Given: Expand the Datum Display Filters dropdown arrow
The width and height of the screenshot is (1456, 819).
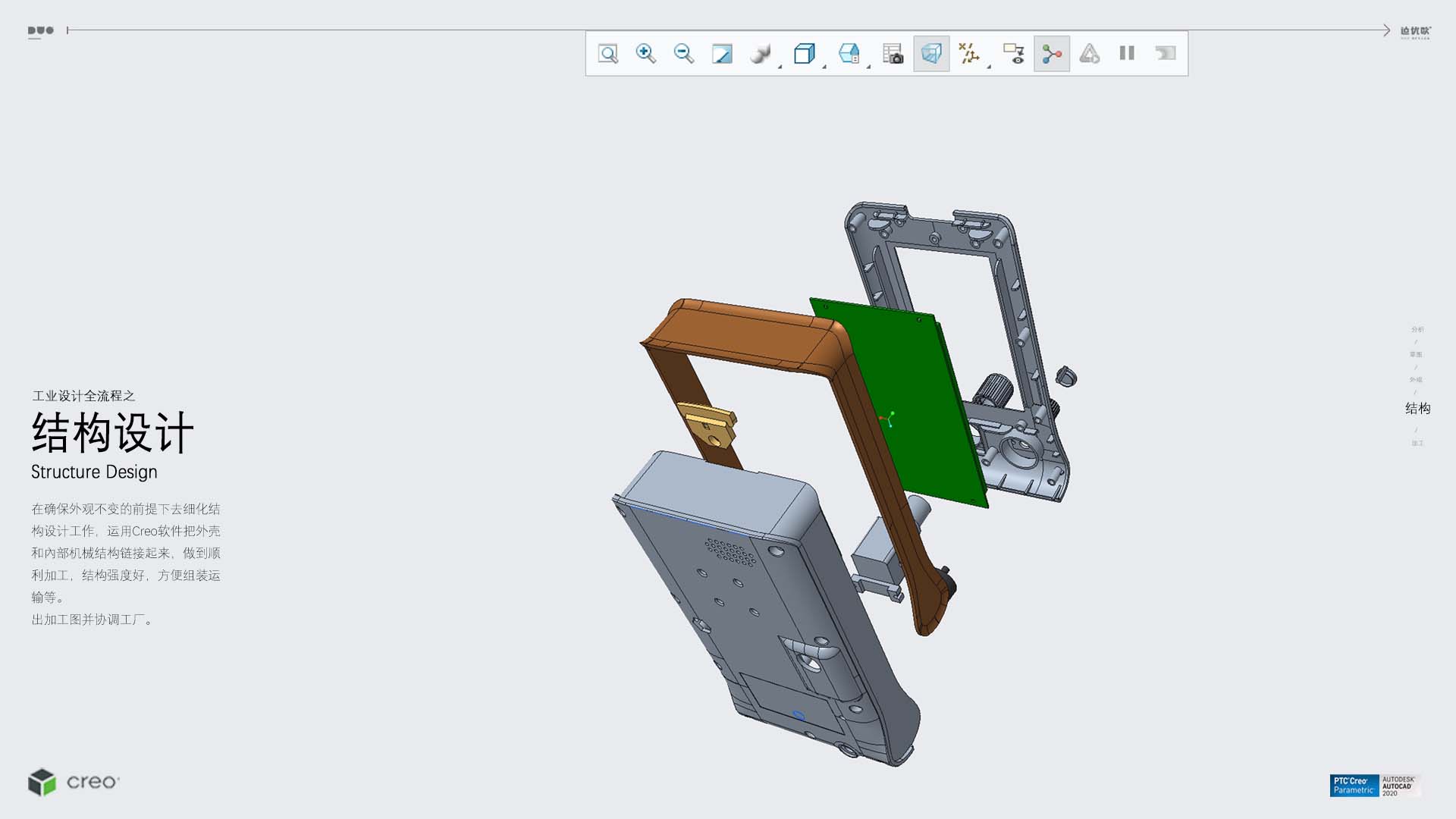Looking at the screenshot, I should point(989,67).
